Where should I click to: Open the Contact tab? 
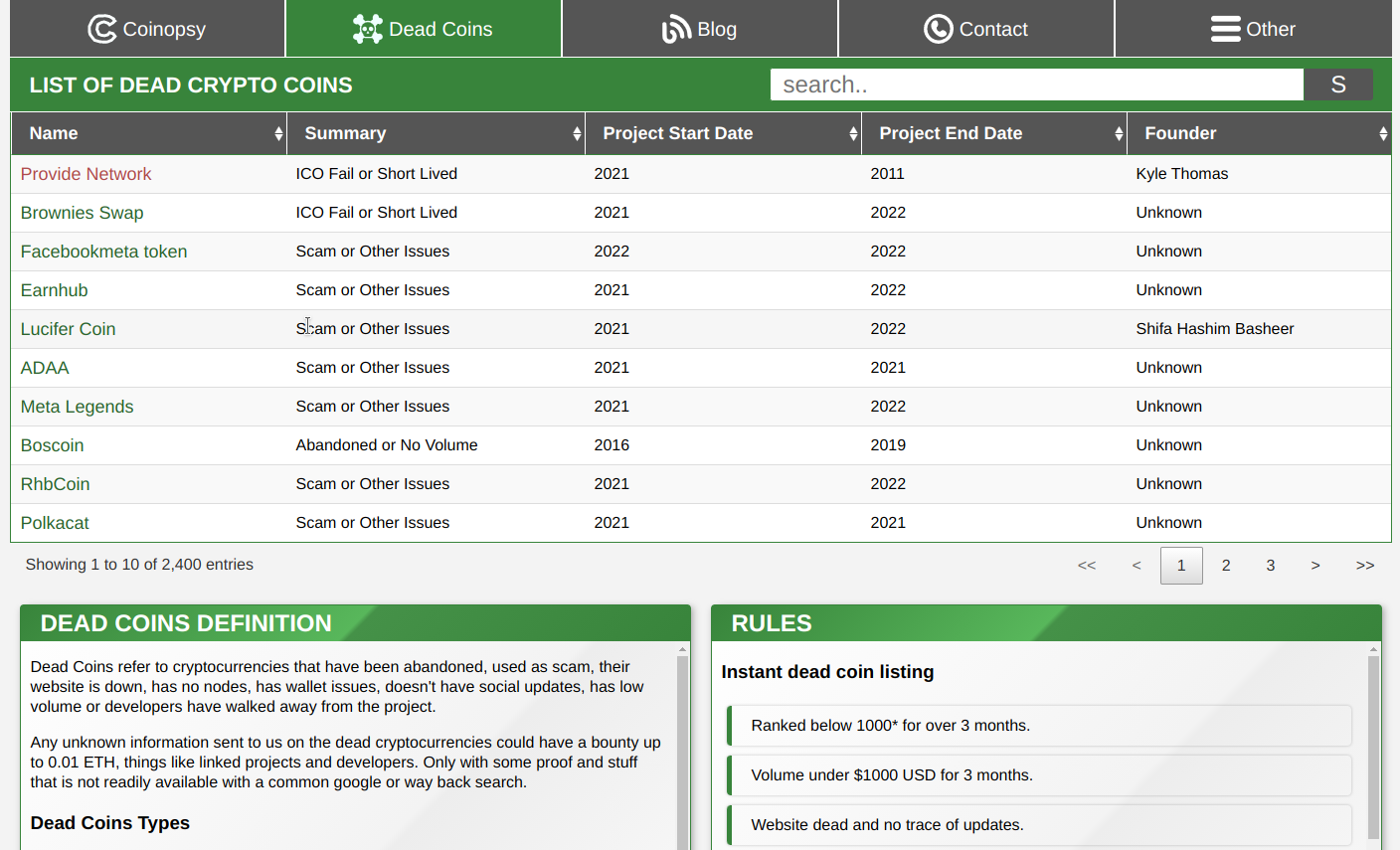coord(976,29)
